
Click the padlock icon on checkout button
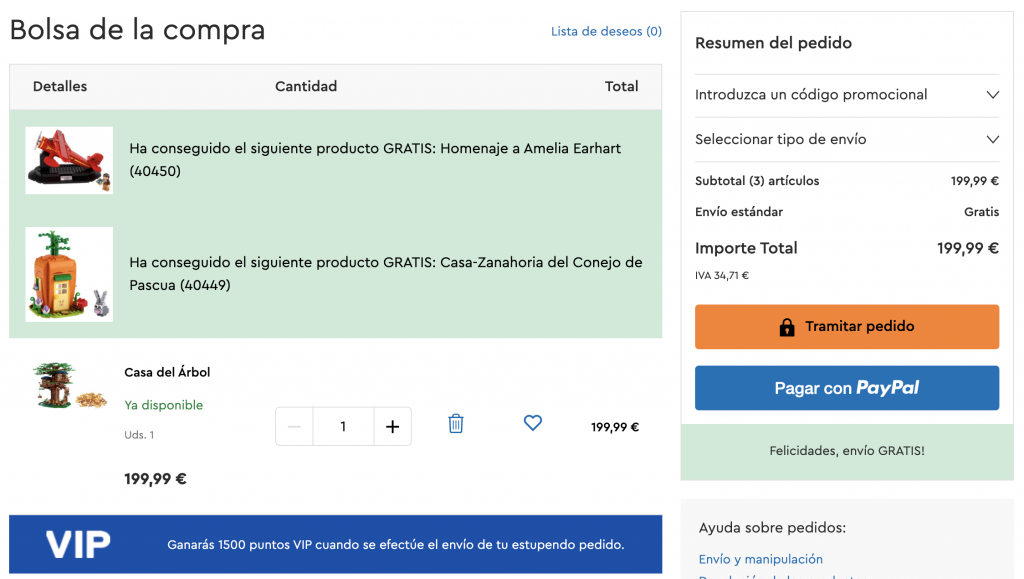[787, 327]
